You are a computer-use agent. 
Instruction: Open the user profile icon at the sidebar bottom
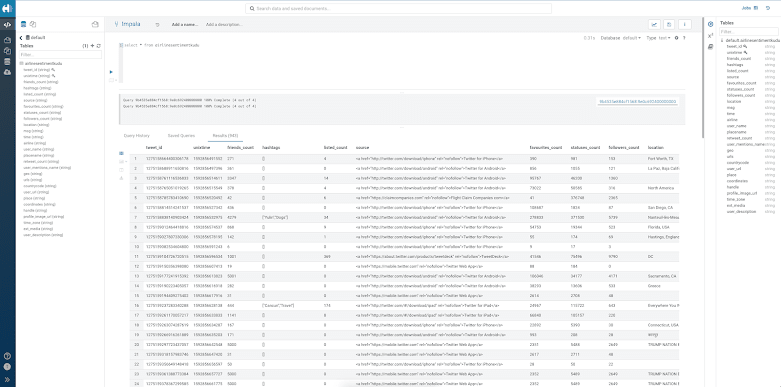(x=7, y=367)
